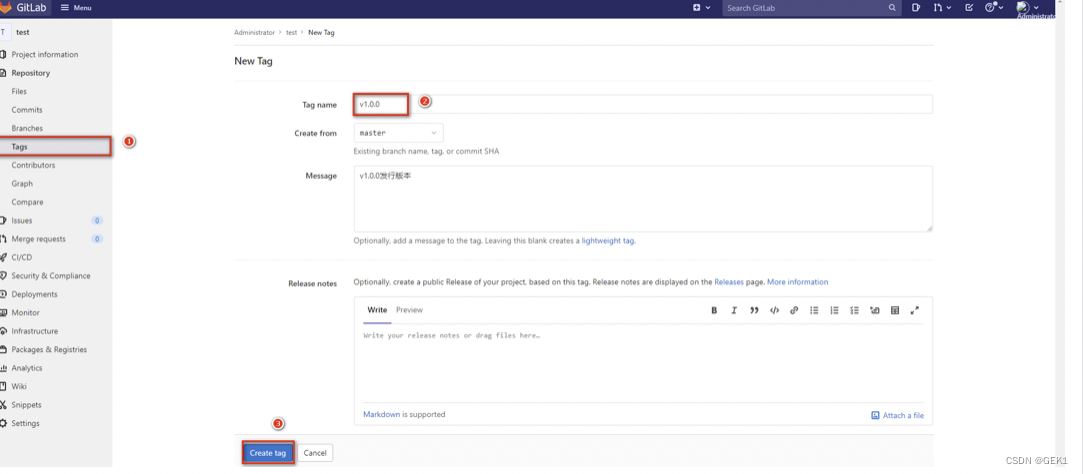This screenshot has width=1083, height=474.
Task: Open Project information in sidebar
Action: pos(44,55)
